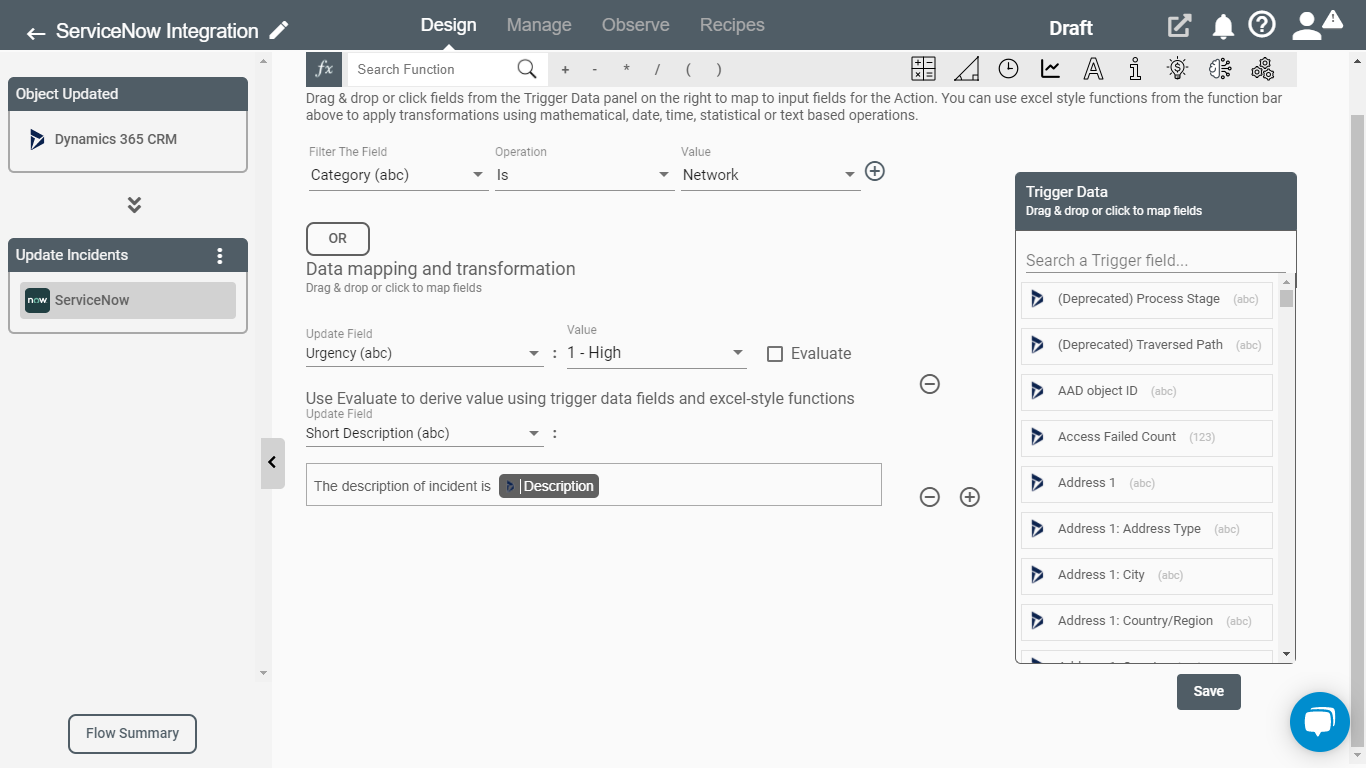Open the '1 - High' value dropdown

[x=656, y=353]
